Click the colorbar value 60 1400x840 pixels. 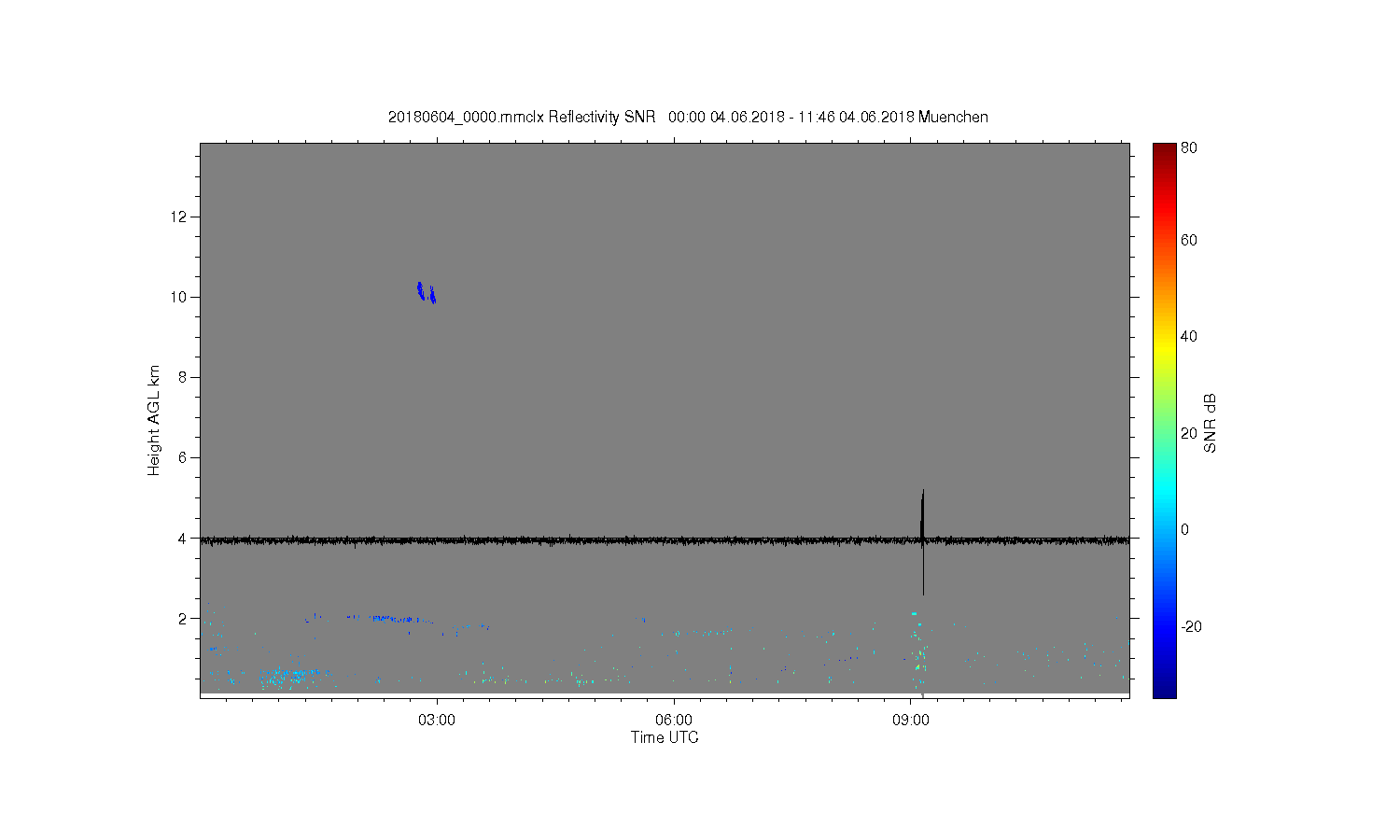coord(1189,240)
